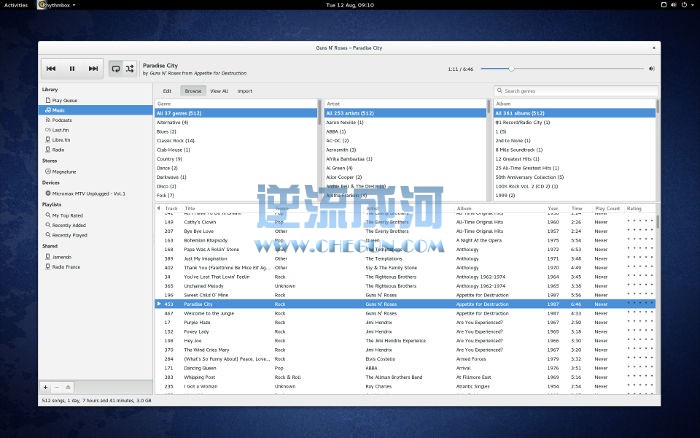Click the Edit toolbar button
700x438 pixels.
[167, 91]
